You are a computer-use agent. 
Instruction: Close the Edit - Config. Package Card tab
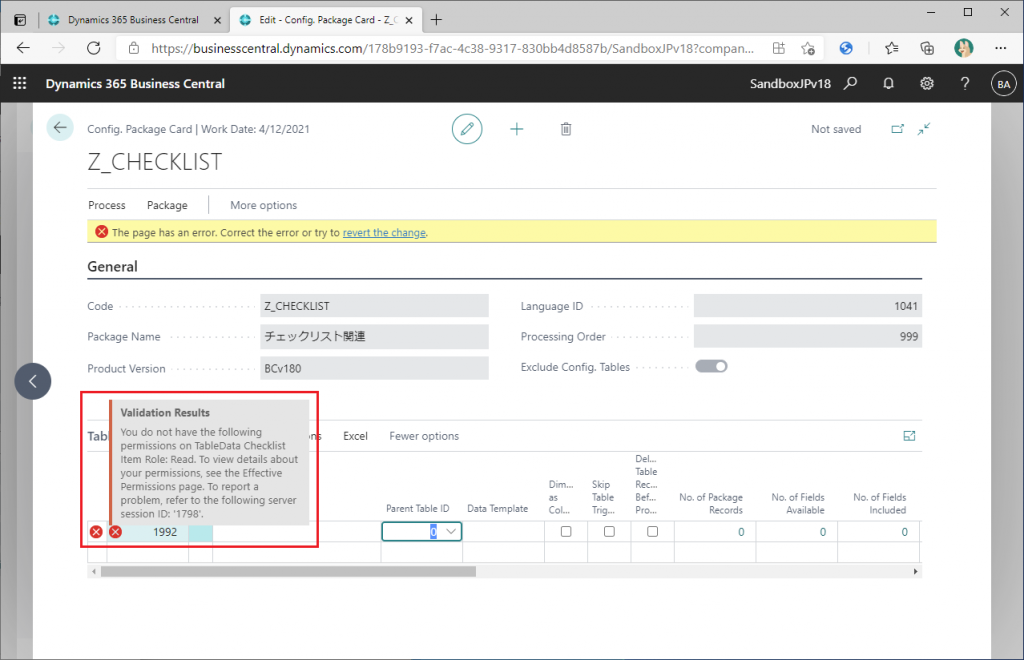(x=409, y=20)
